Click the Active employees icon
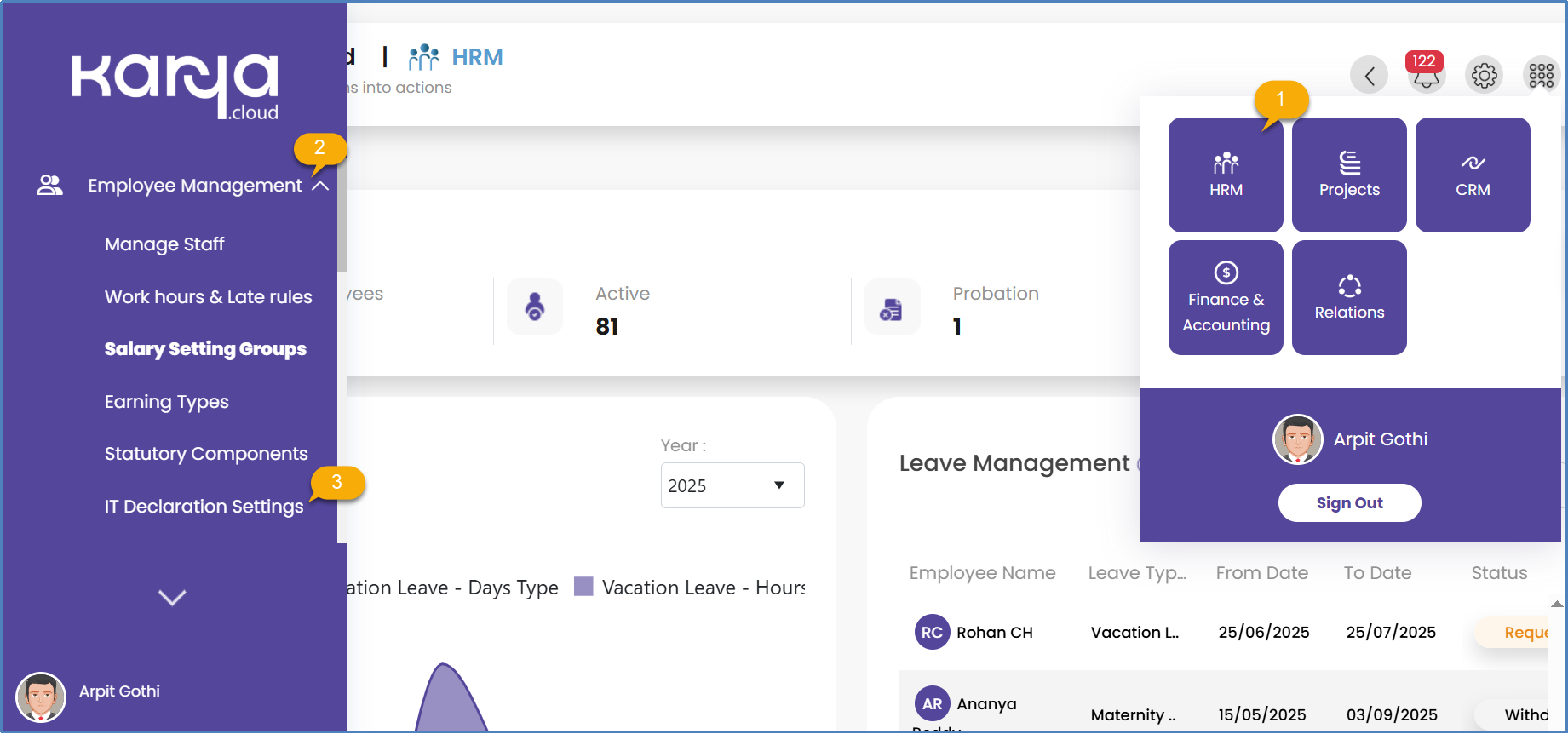The height and width of the screenshot is (734, 1568). 535,307
